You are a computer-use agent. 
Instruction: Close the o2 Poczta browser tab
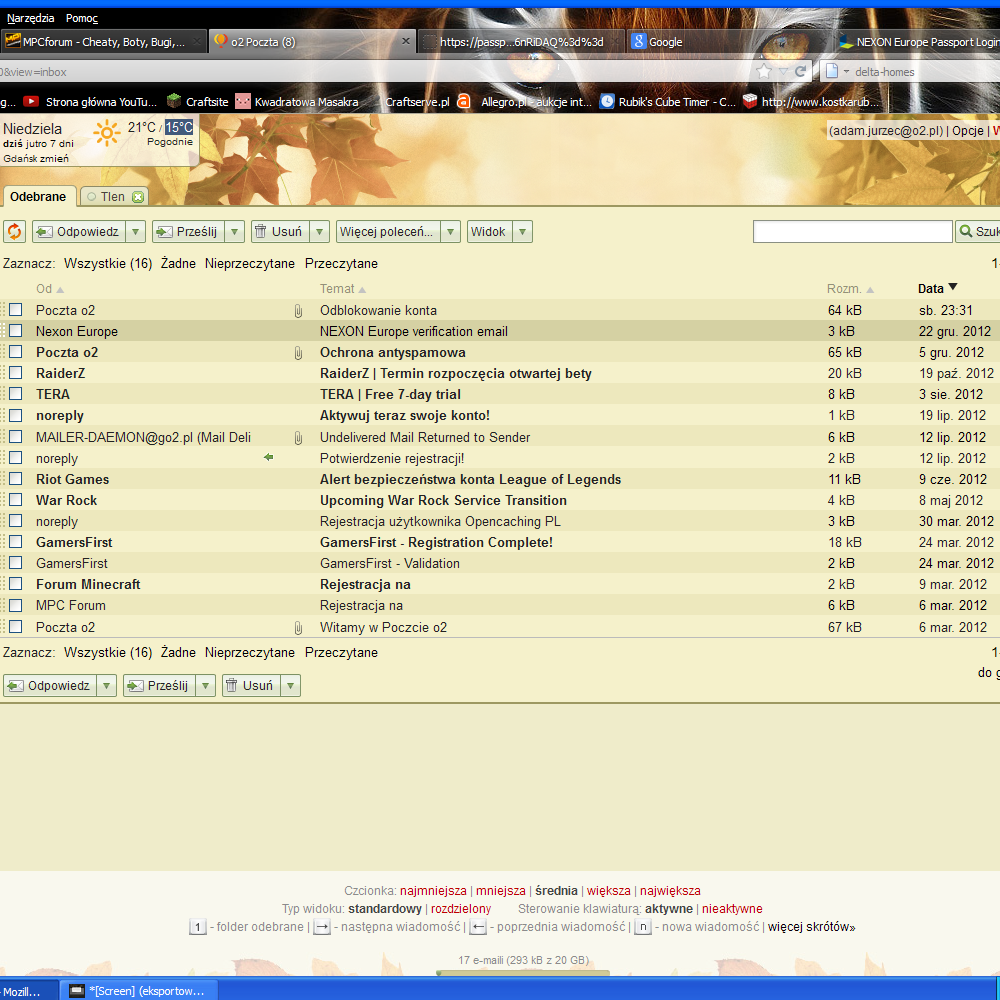[x=406, y=41]
